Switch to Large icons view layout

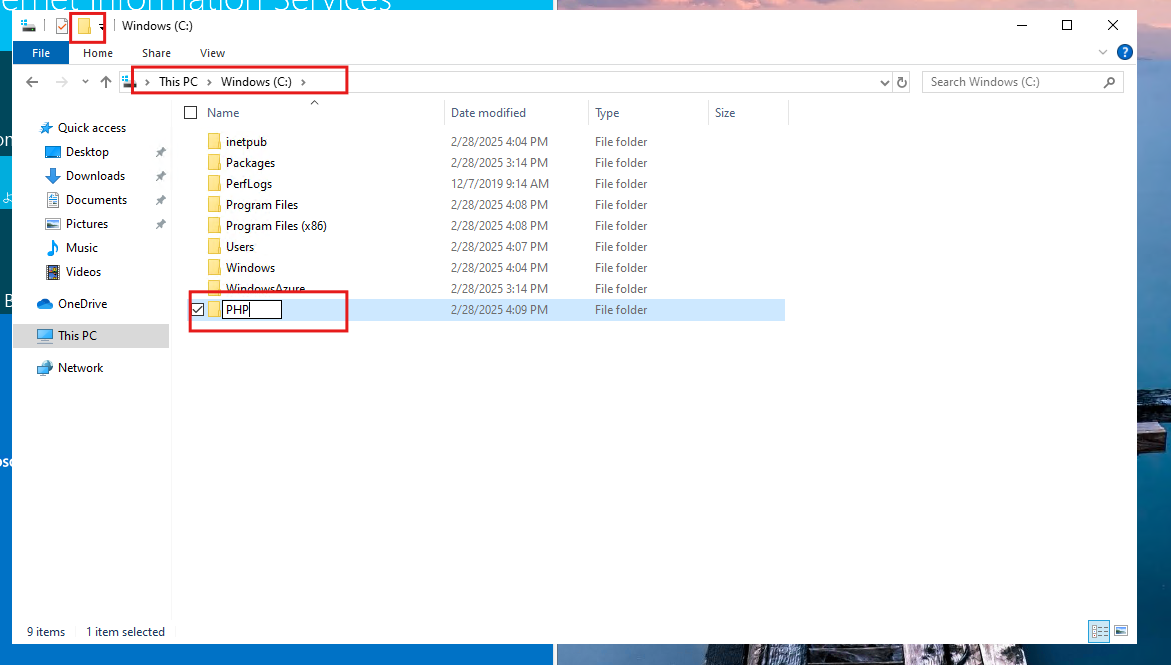[1121, 631]
